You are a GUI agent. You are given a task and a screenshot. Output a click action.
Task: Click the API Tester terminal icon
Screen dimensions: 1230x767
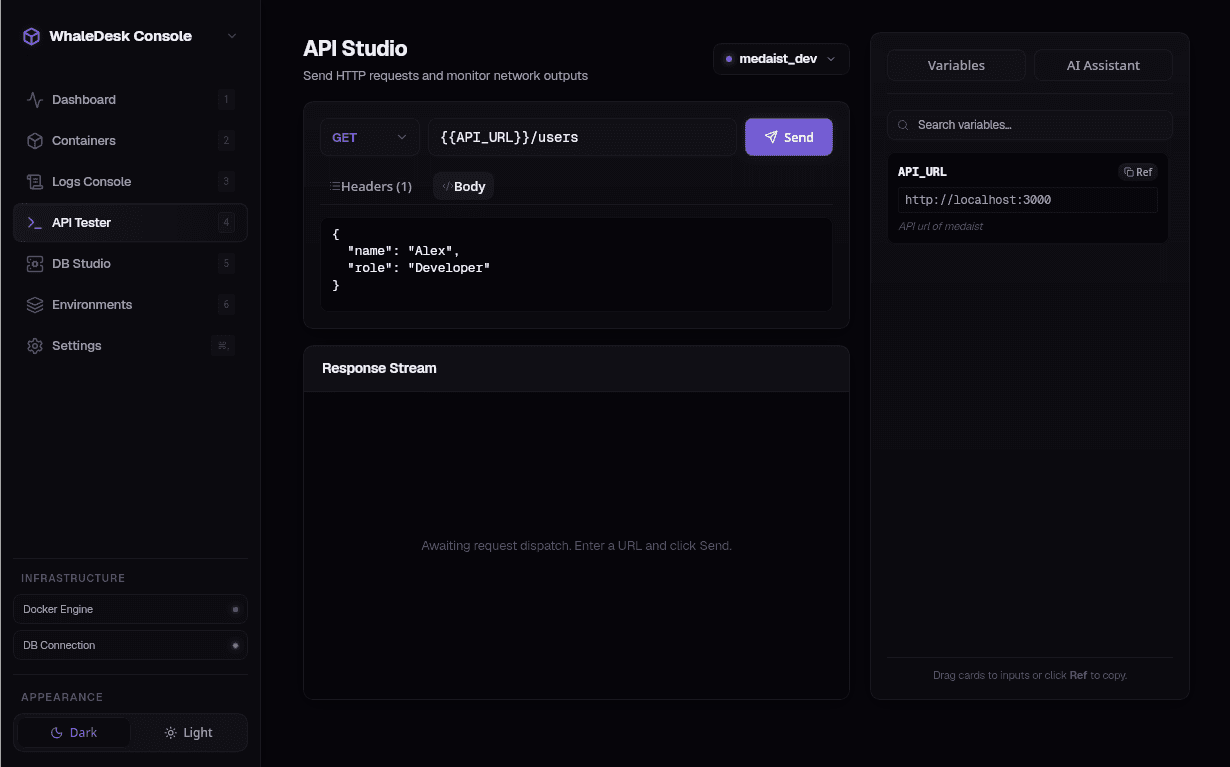(x=35, y=223)
